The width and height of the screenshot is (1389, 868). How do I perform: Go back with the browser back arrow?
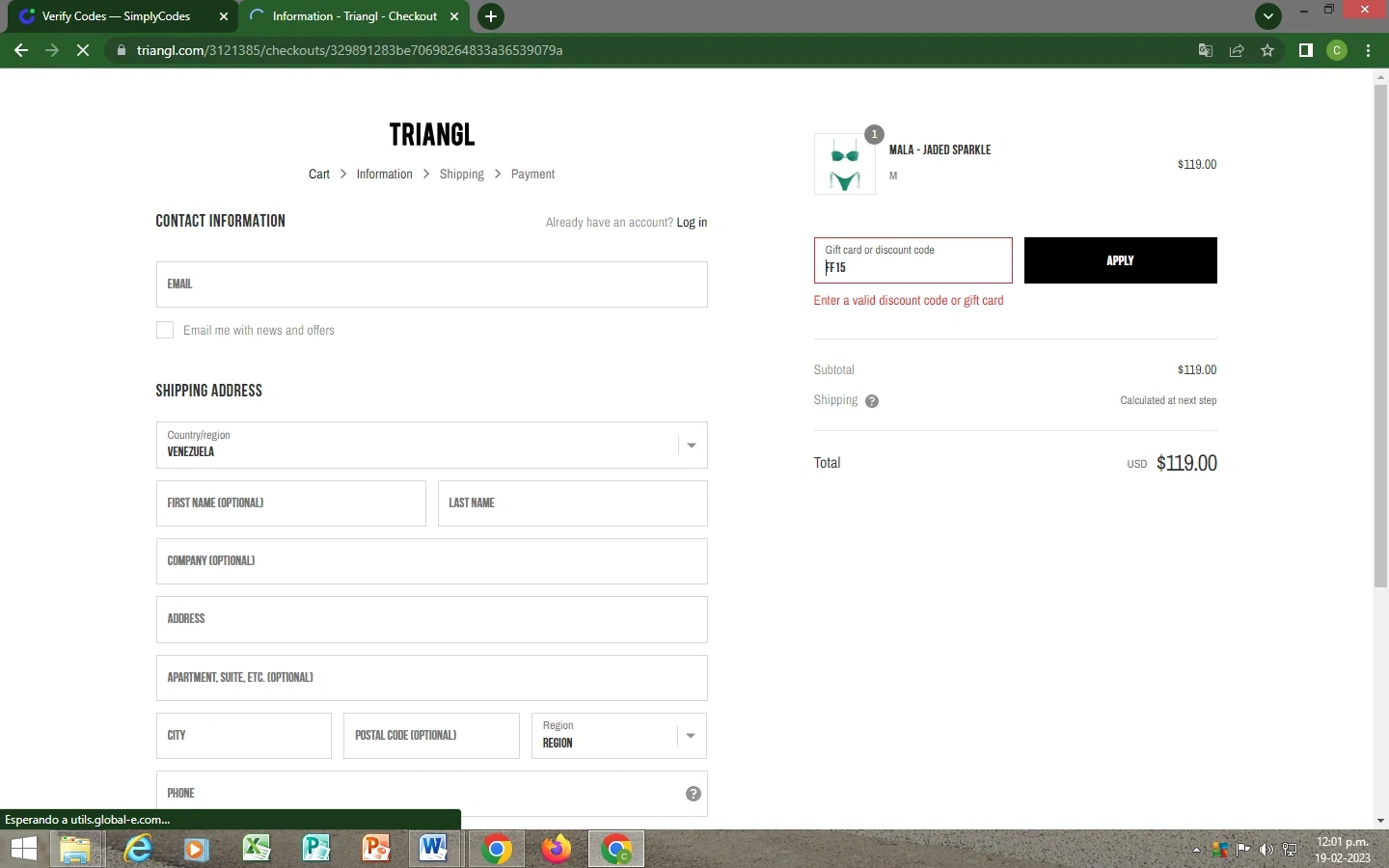point(21,50)
